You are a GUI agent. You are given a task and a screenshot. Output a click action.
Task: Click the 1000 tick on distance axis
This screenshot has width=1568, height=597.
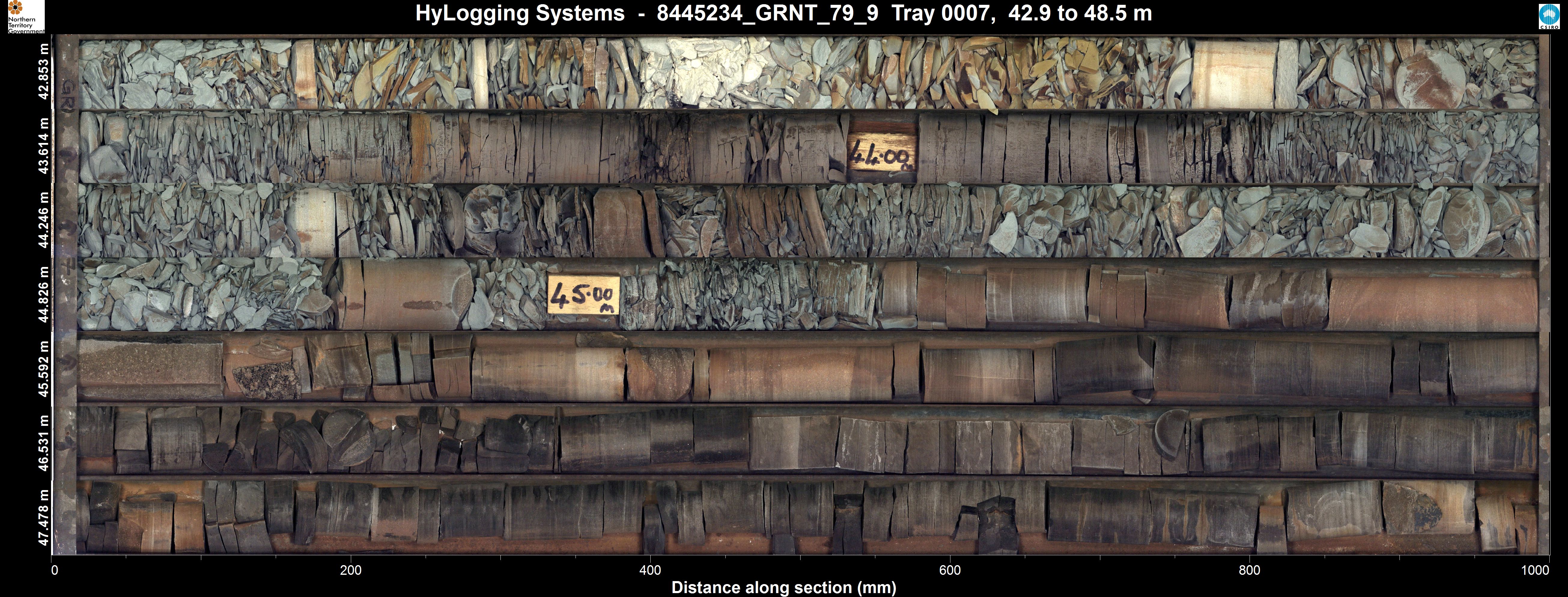tap(1535, 570)
